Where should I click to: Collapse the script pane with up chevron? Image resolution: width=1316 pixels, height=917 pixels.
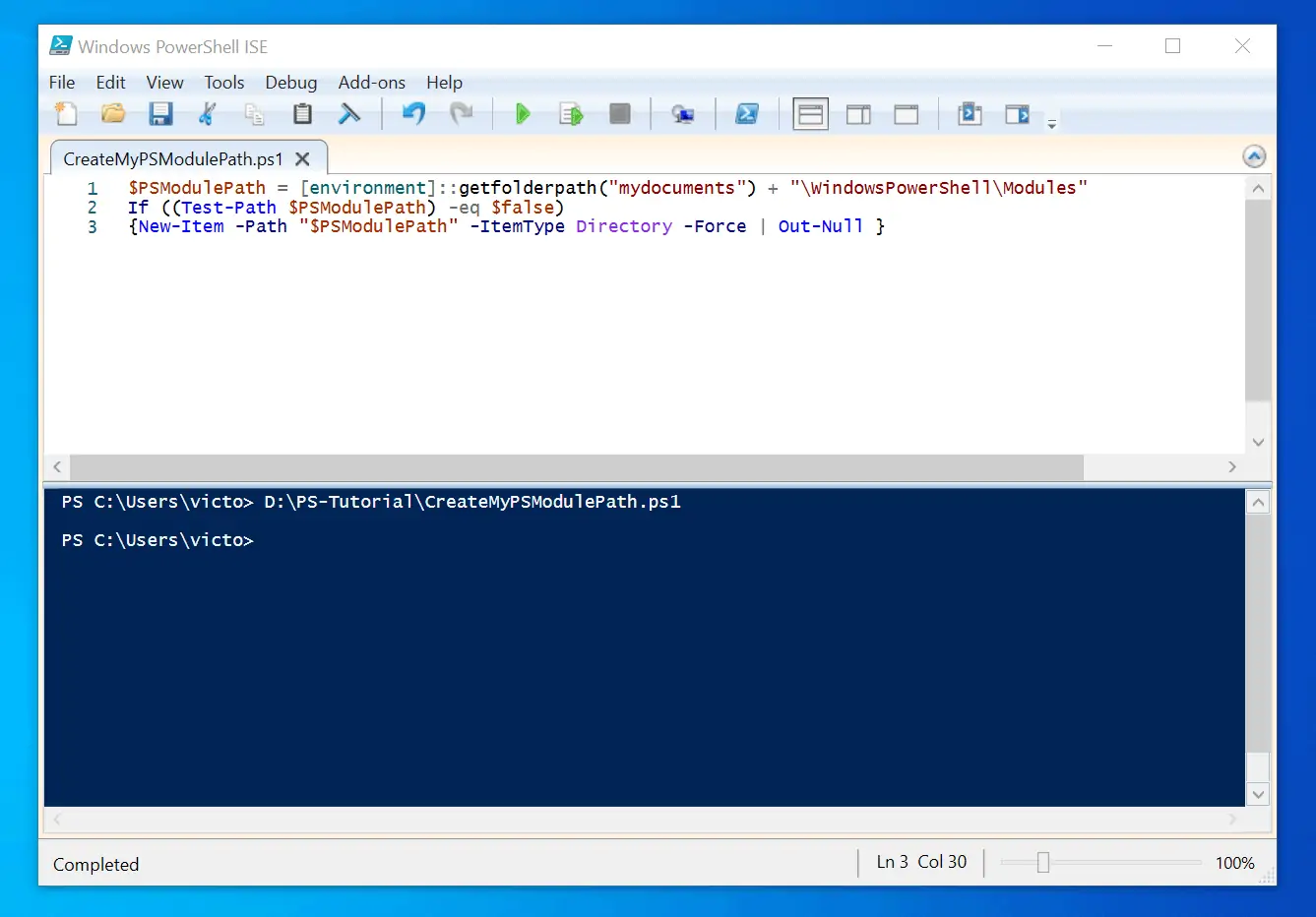pos(1254,156)
